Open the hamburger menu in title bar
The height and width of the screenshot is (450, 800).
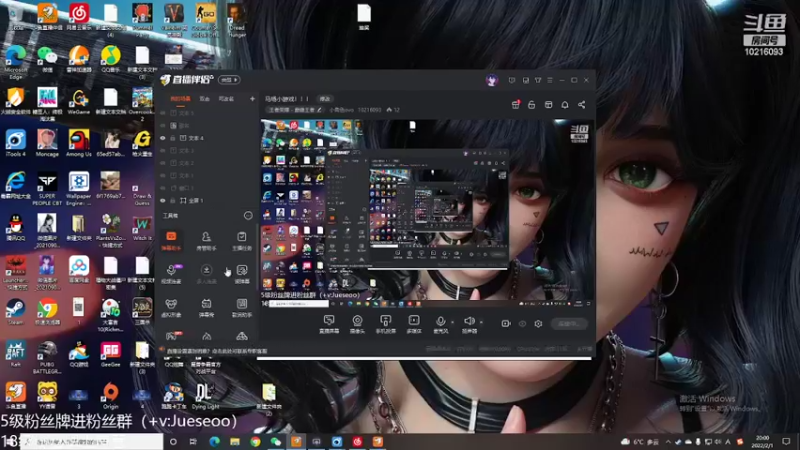click(550, 80)
